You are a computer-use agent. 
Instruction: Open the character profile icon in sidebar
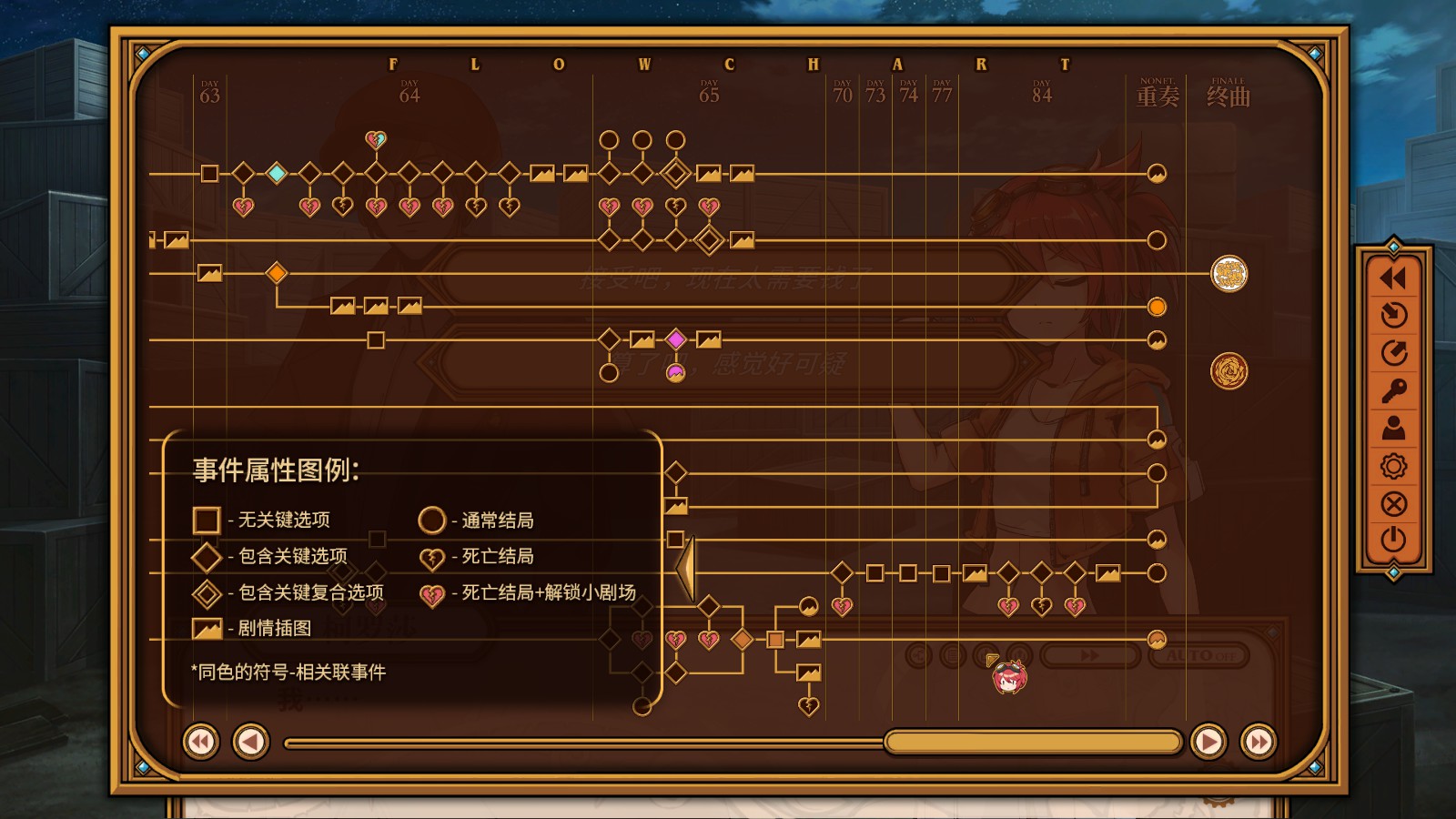coord(1393,429)
